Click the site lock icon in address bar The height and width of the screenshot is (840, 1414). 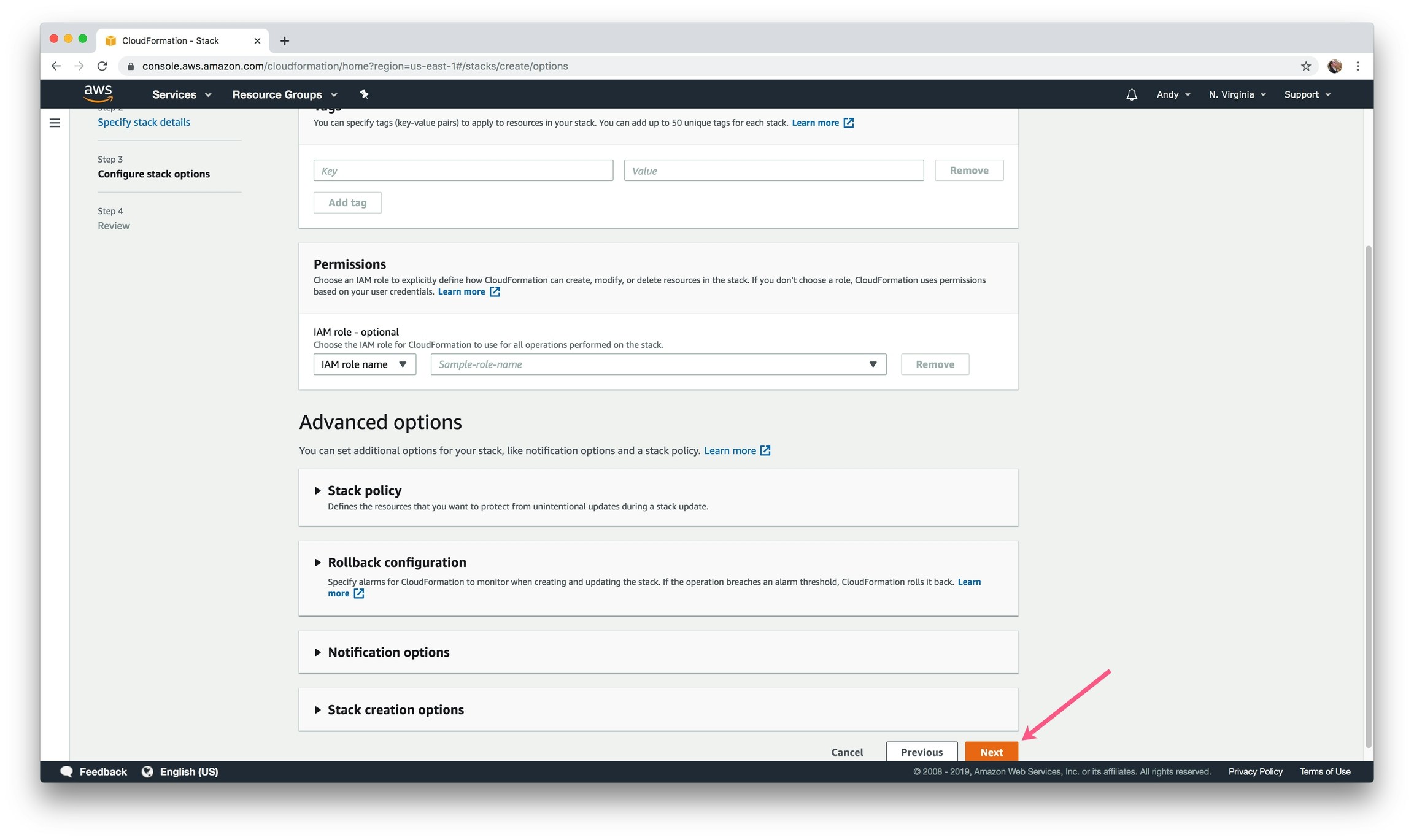coord(131,66)
